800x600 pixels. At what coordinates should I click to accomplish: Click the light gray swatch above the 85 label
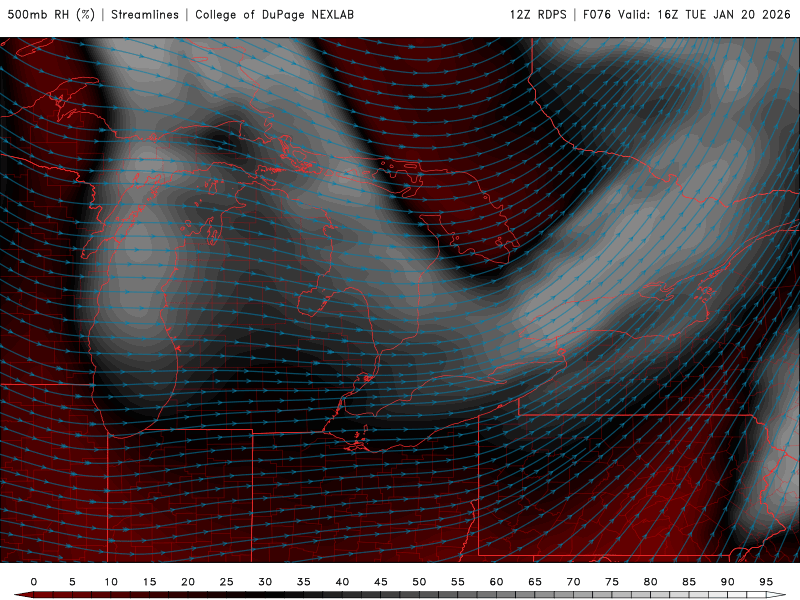[x=689, y=595]
